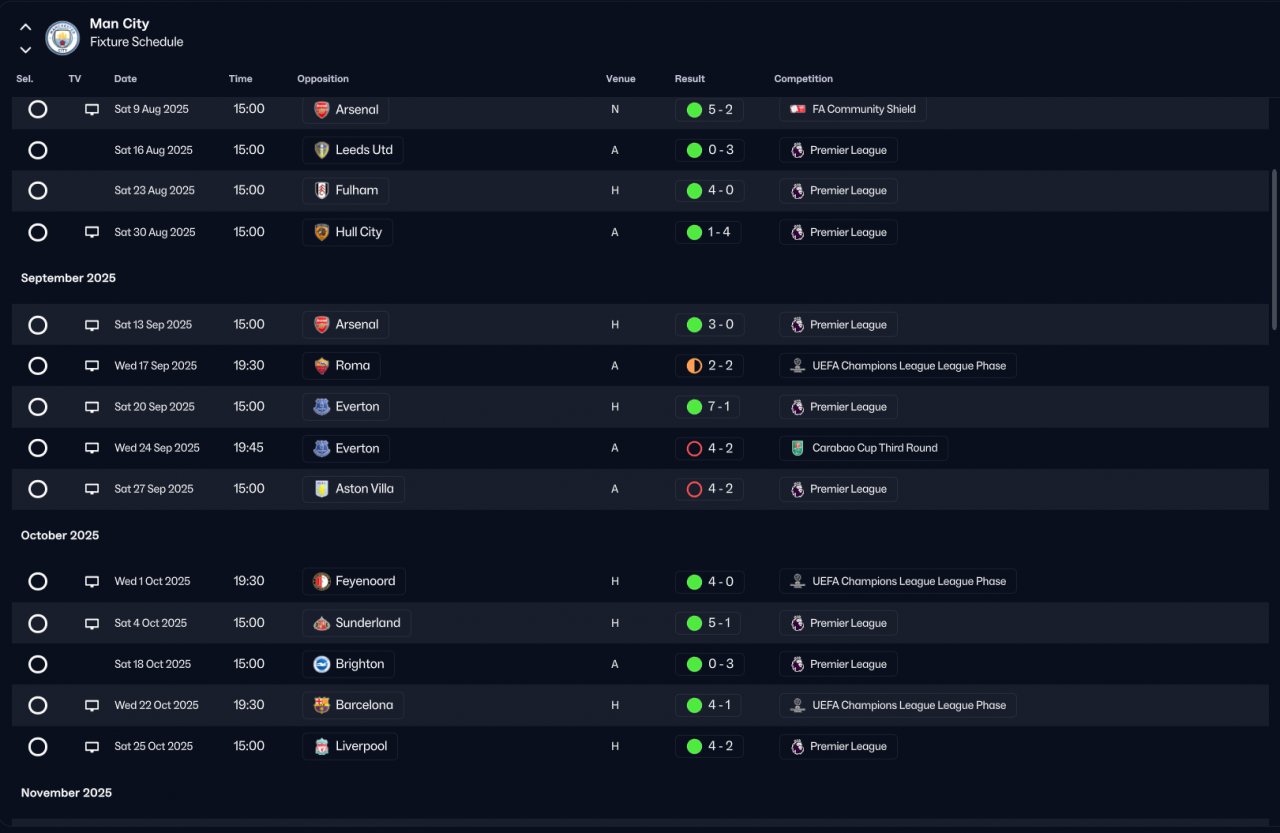
Task: Sort by the Opposition column header
Action: pos(323,79)
